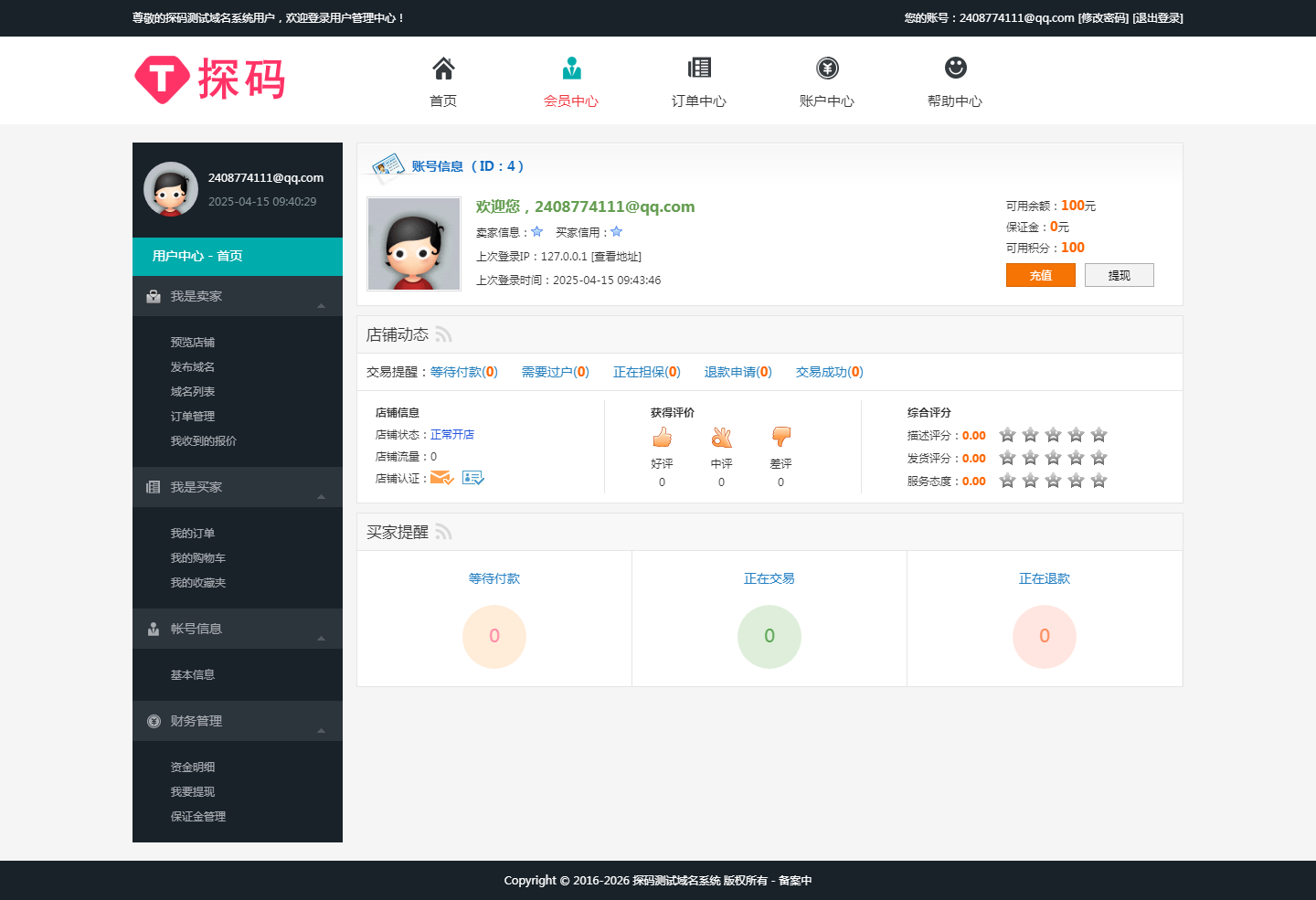Open the 等待付款(0) trade reminder link
This screenshot has height=900, width=1316.
[x=464, y=372]
